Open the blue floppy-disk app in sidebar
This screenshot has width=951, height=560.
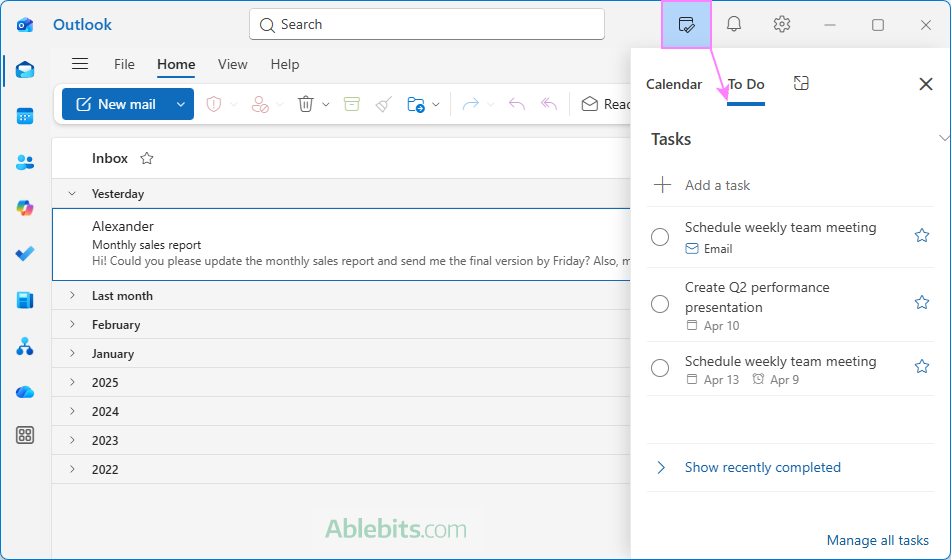(25, 300)
